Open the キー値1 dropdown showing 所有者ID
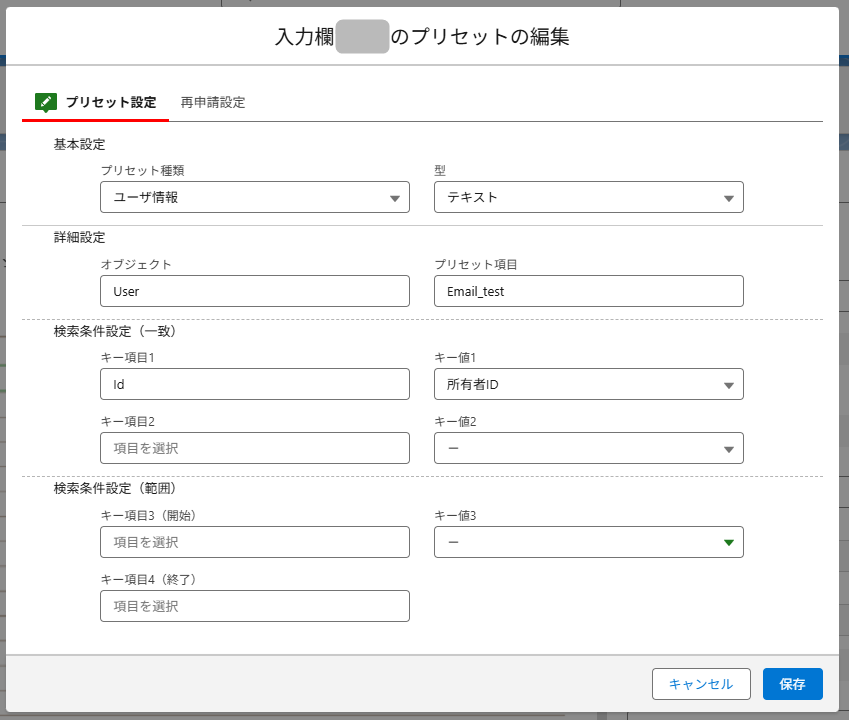 click(588, 384)
